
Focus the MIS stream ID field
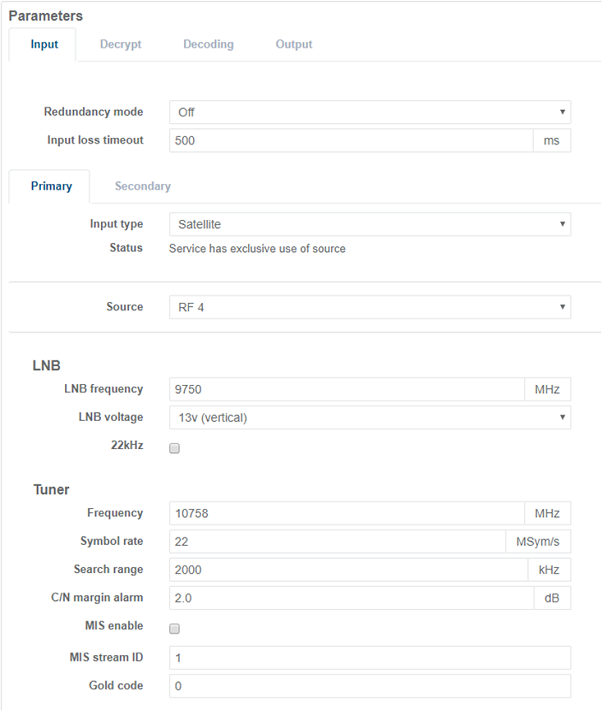point(369,658)
